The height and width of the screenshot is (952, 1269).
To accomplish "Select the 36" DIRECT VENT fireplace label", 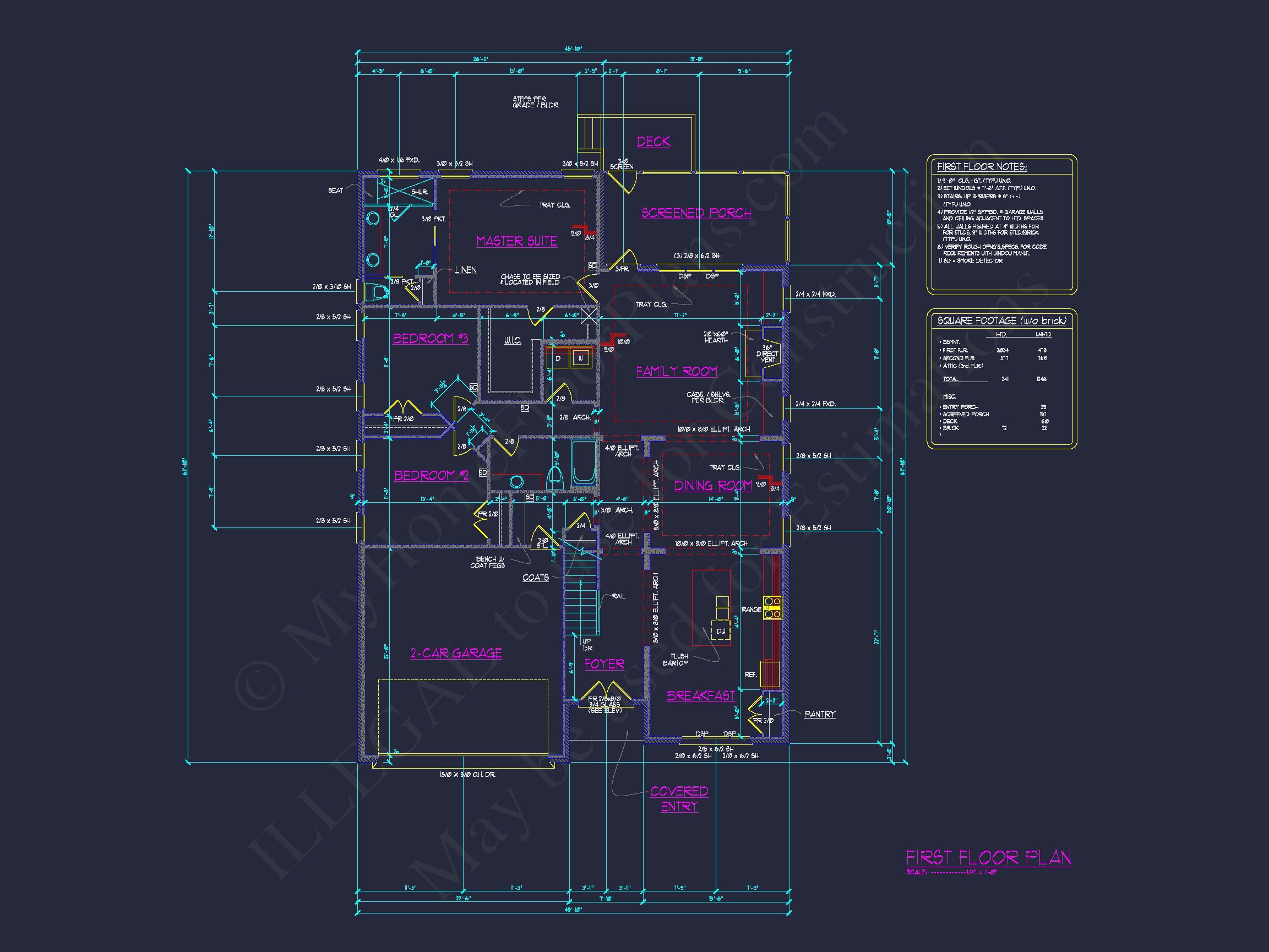I will click(x=767, y=354).
